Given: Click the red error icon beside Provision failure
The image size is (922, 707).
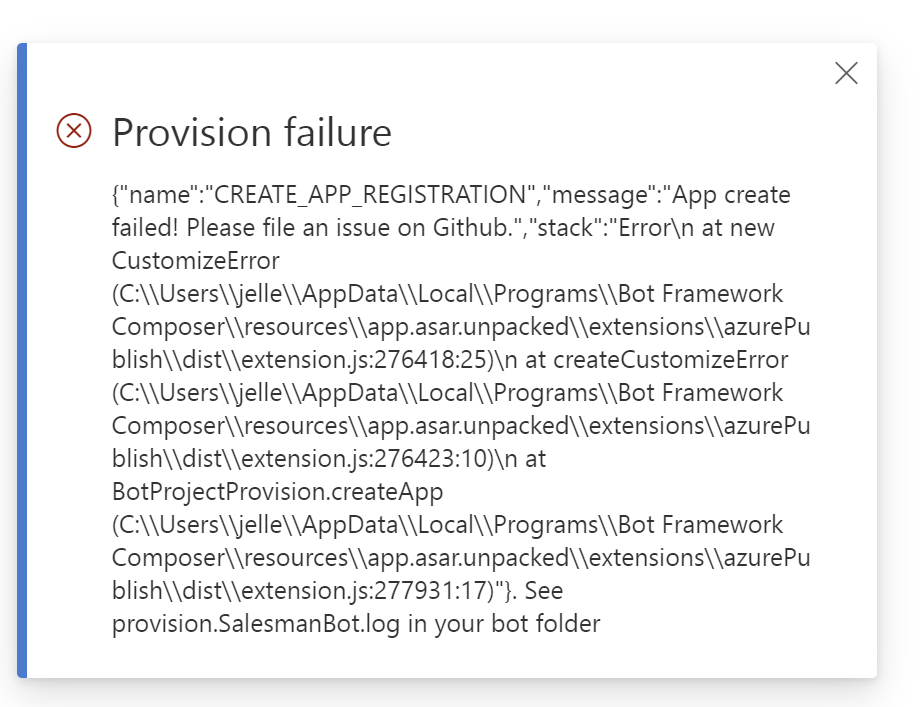Looking at the screenshot, I should pyautogui.click(x=71, y=131).
